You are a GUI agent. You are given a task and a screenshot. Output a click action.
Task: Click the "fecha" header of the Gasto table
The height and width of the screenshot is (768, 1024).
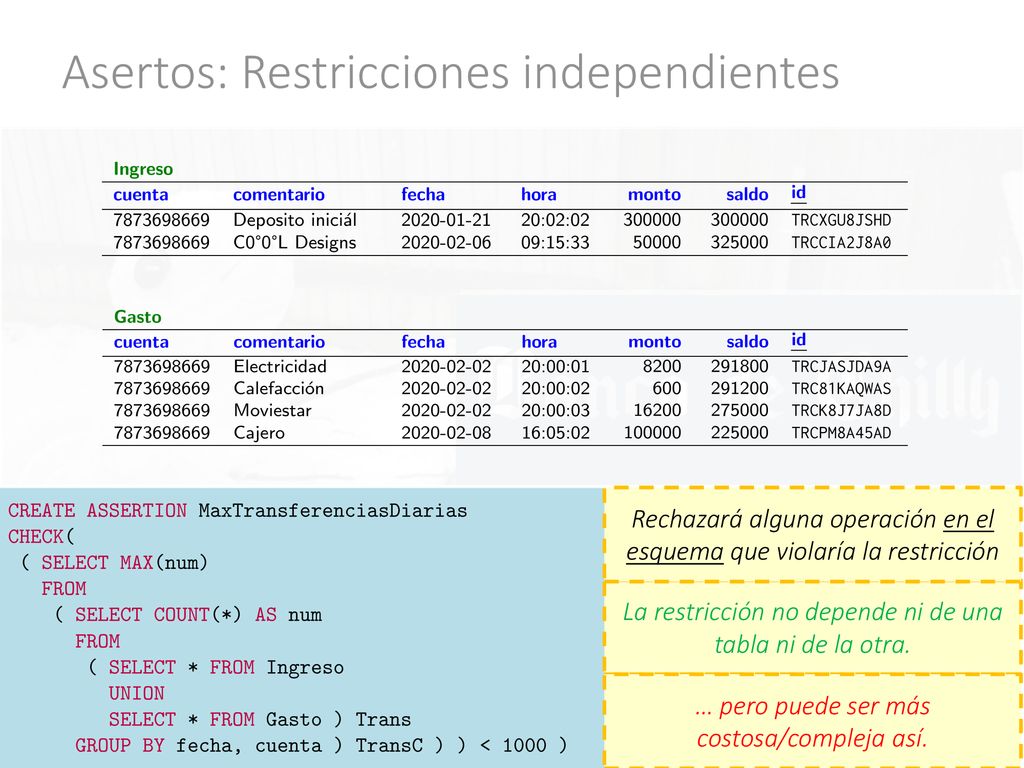[423, 342]
